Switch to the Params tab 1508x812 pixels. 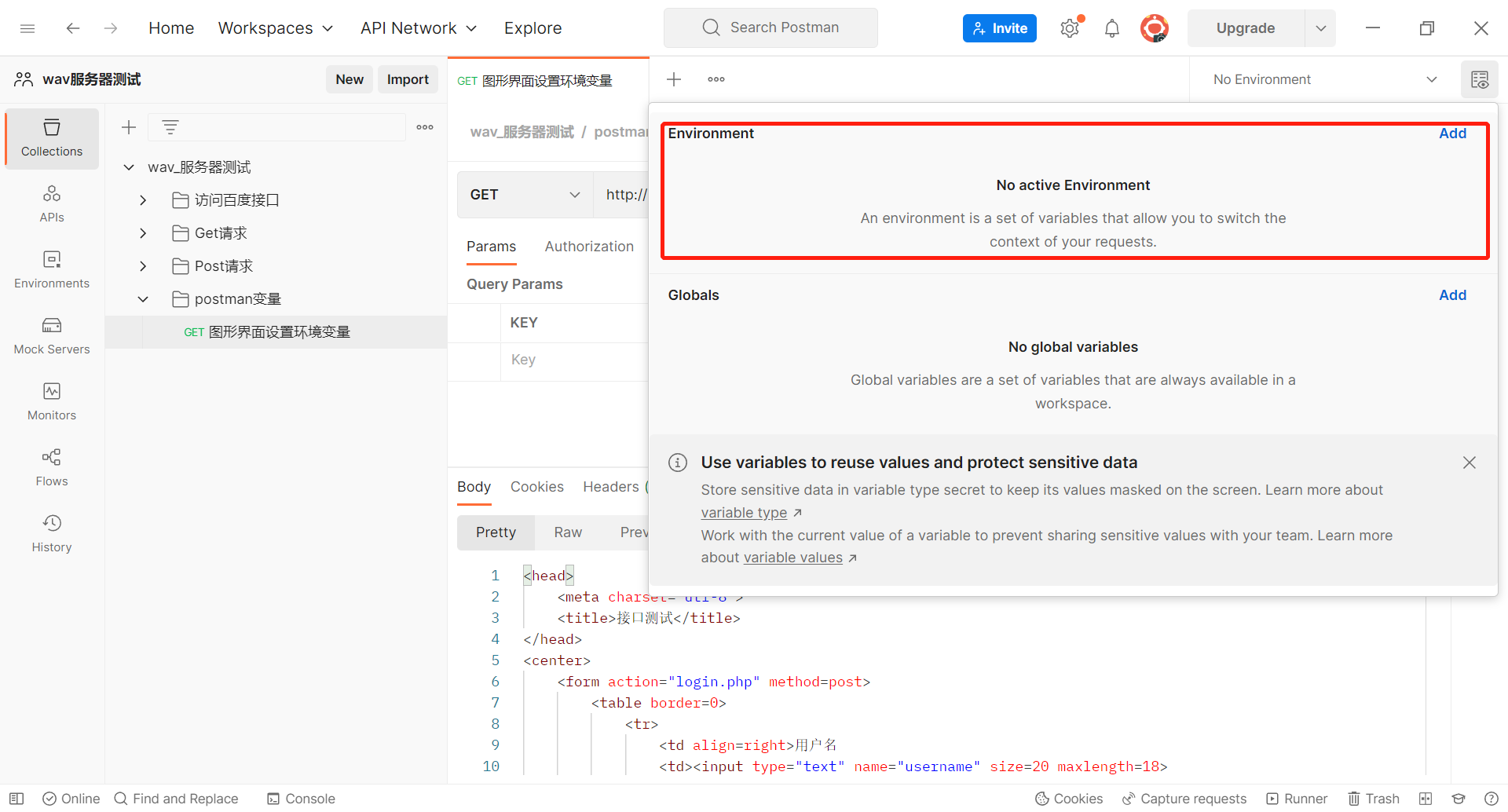(491, 247)
